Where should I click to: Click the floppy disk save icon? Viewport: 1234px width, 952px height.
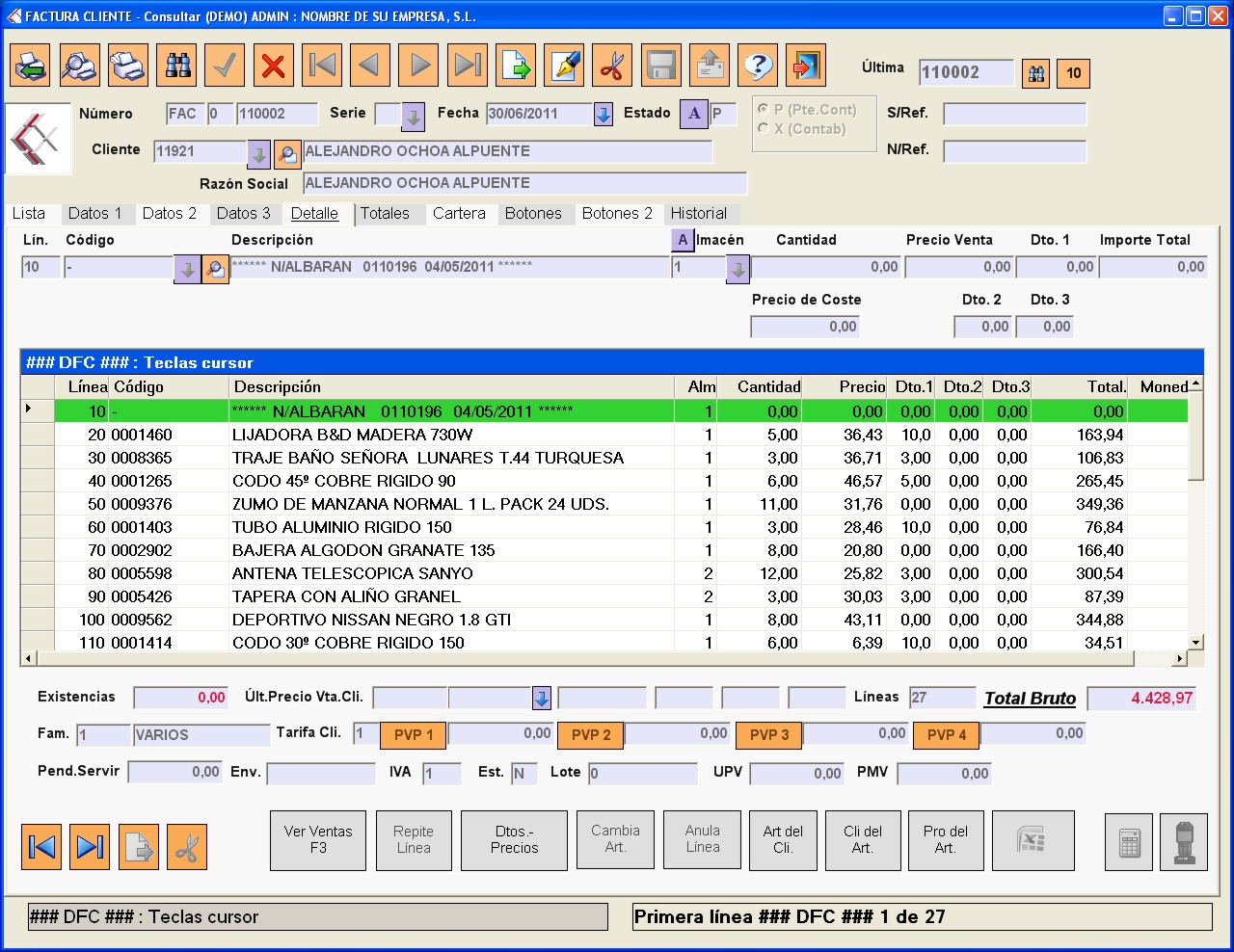[661, 66]
